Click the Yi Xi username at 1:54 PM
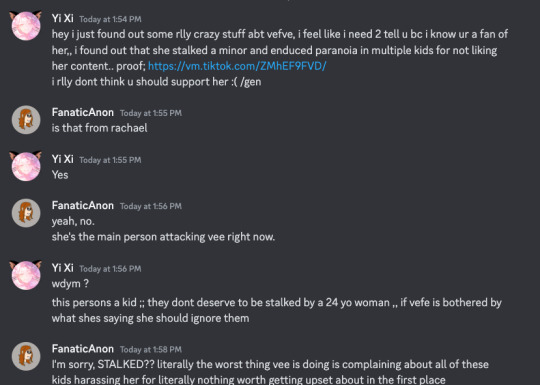Image resolution: width=540 pixels, height=385 pixels. click(x=62, y=18)
